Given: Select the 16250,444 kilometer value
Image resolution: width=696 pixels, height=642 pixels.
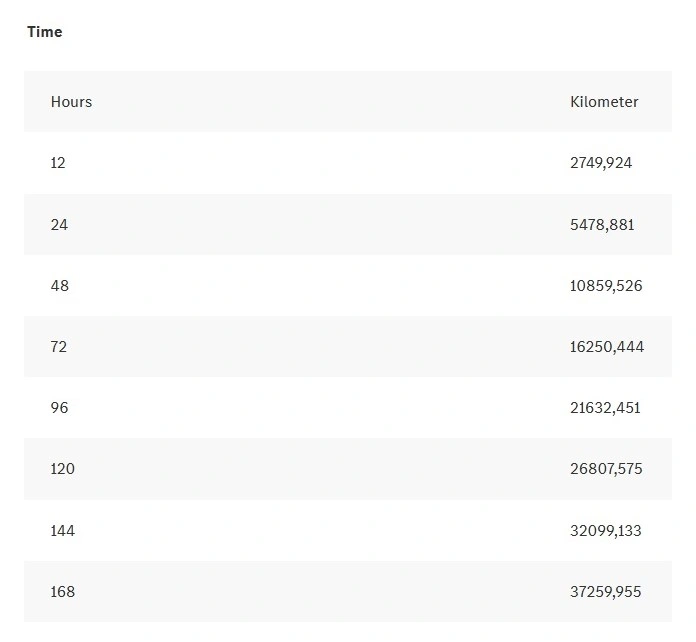Looking at the screenshot, I should point(607,347).
